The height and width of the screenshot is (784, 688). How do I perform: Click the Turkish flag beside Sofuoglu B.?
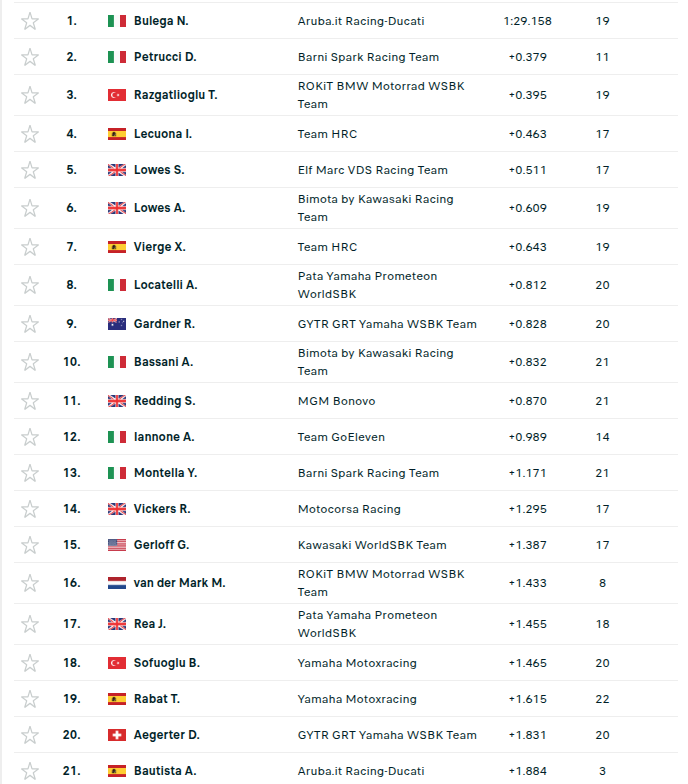(117, 663)
